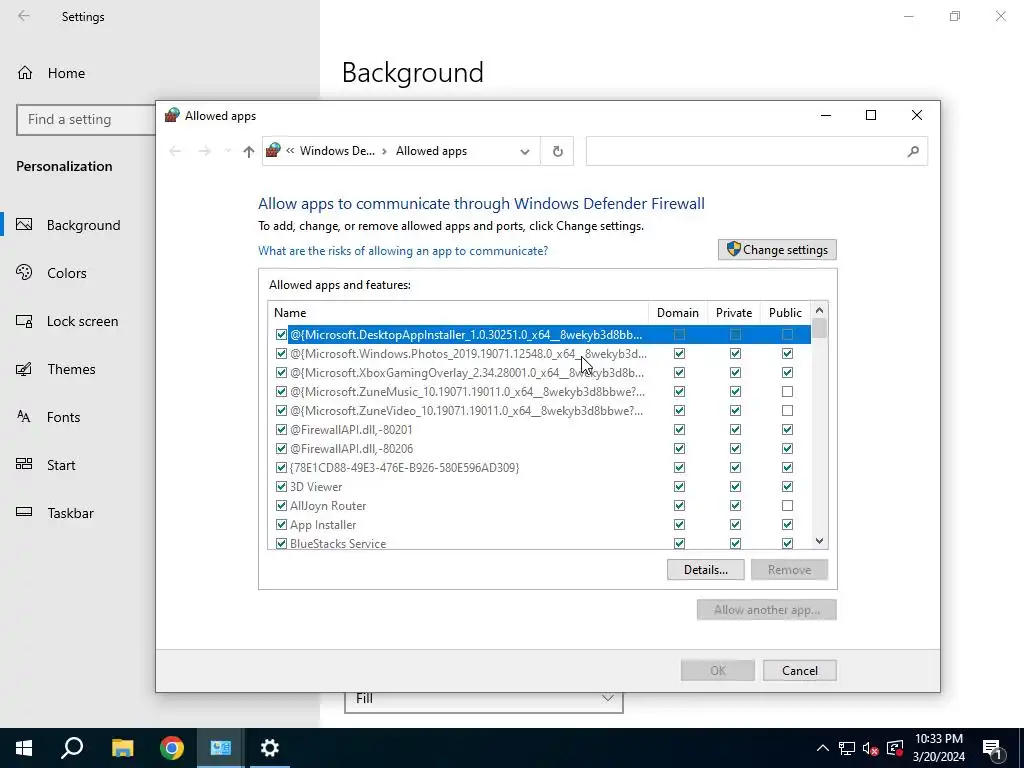Viewport: 1024px width, 768px height.
Task: Open Details for the selected app
Action: 706,569
